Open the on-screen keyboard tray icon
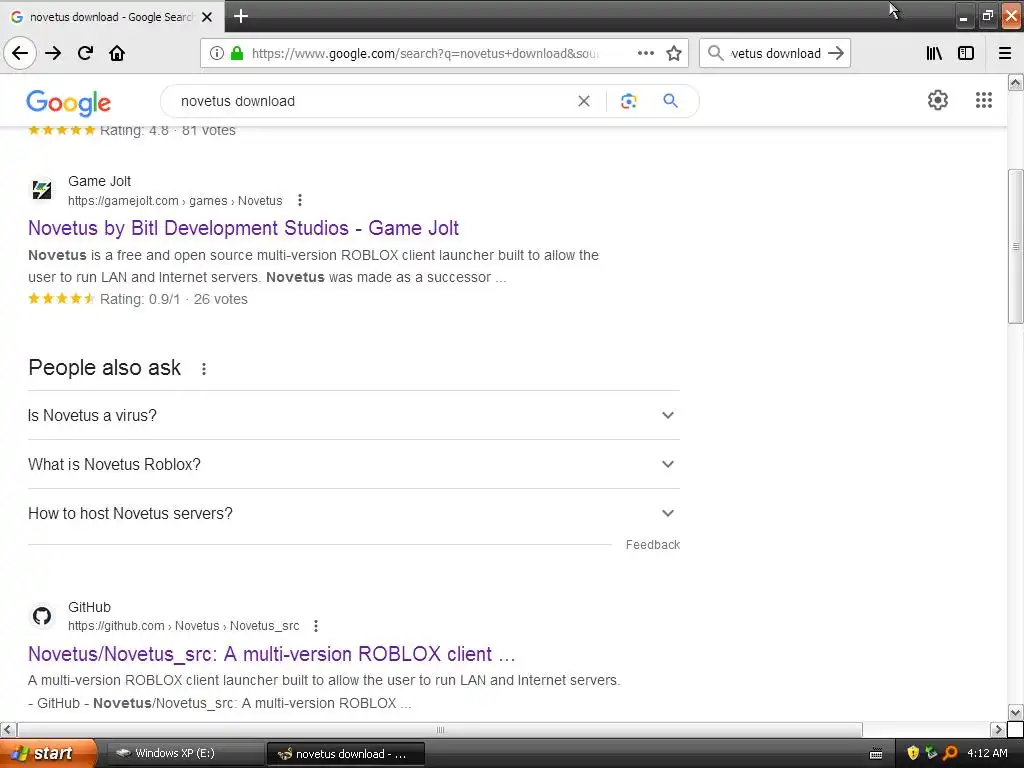This screenshot has height=768, width=1024. point(876,754)
